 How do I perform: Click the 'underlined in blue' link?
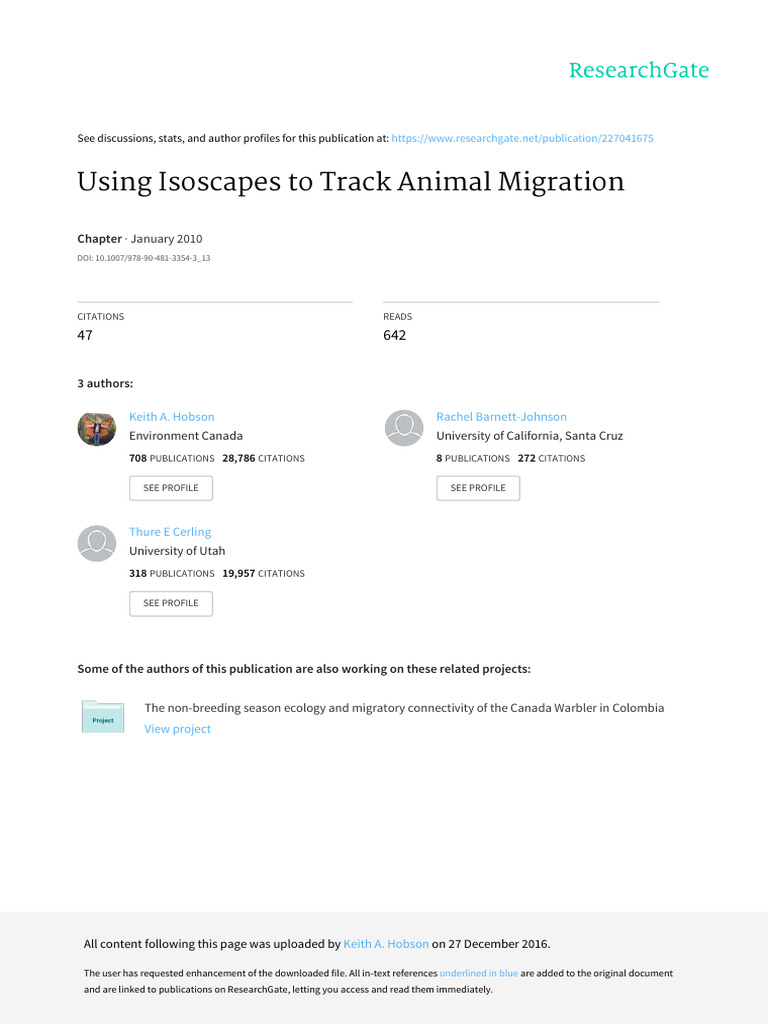[x=479, y=973]
